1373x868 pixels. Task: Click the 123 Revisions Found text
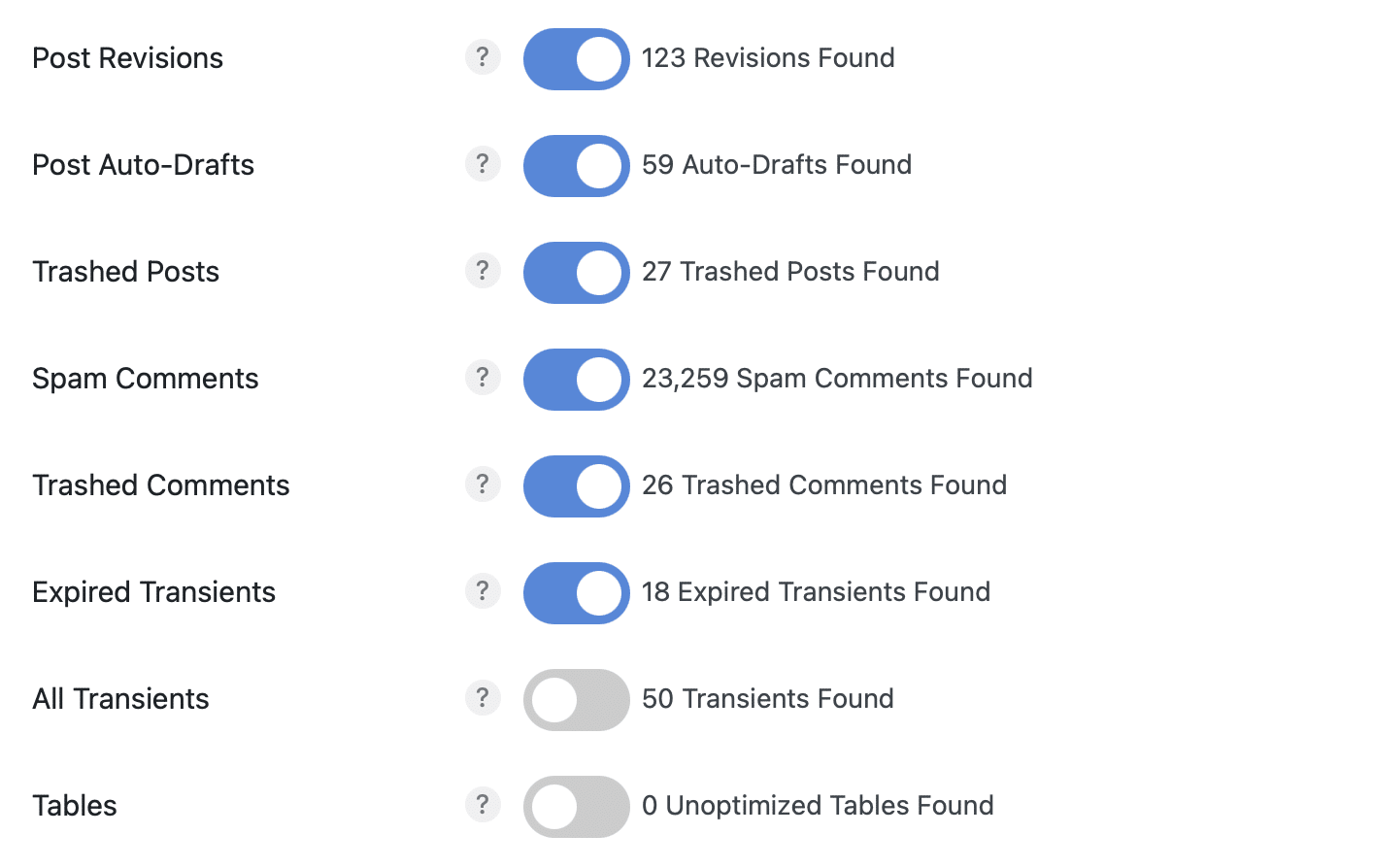tap(767, 58)
